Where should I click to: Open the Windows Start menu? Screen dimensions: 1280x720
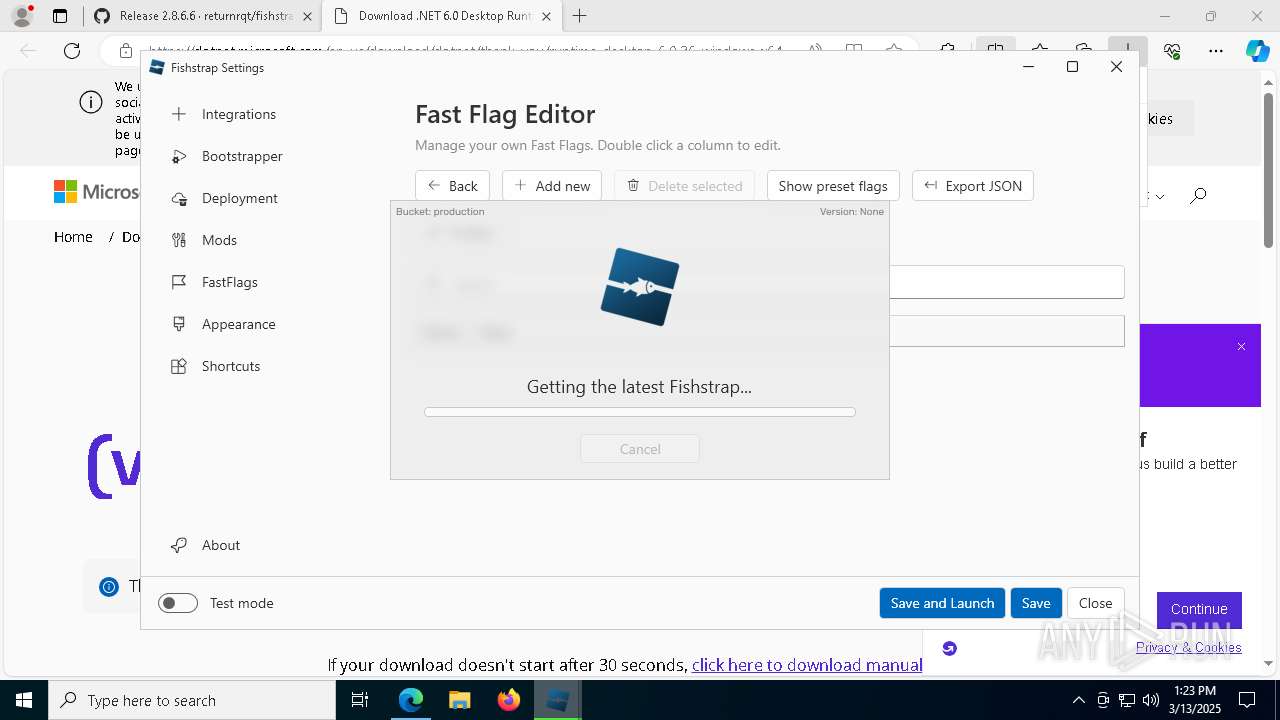[24, 700]
